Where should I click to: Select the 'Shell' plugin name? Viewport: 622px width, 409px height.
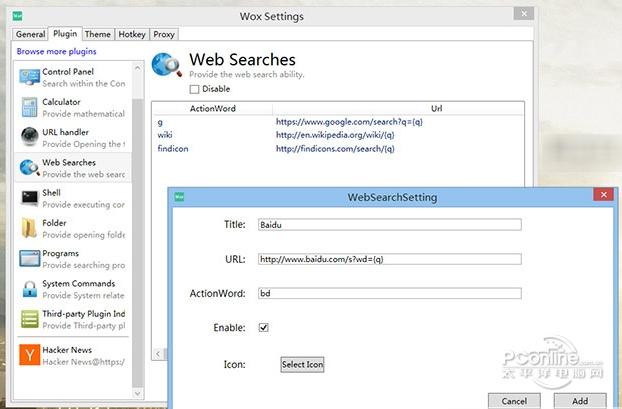tap(52, 193)
